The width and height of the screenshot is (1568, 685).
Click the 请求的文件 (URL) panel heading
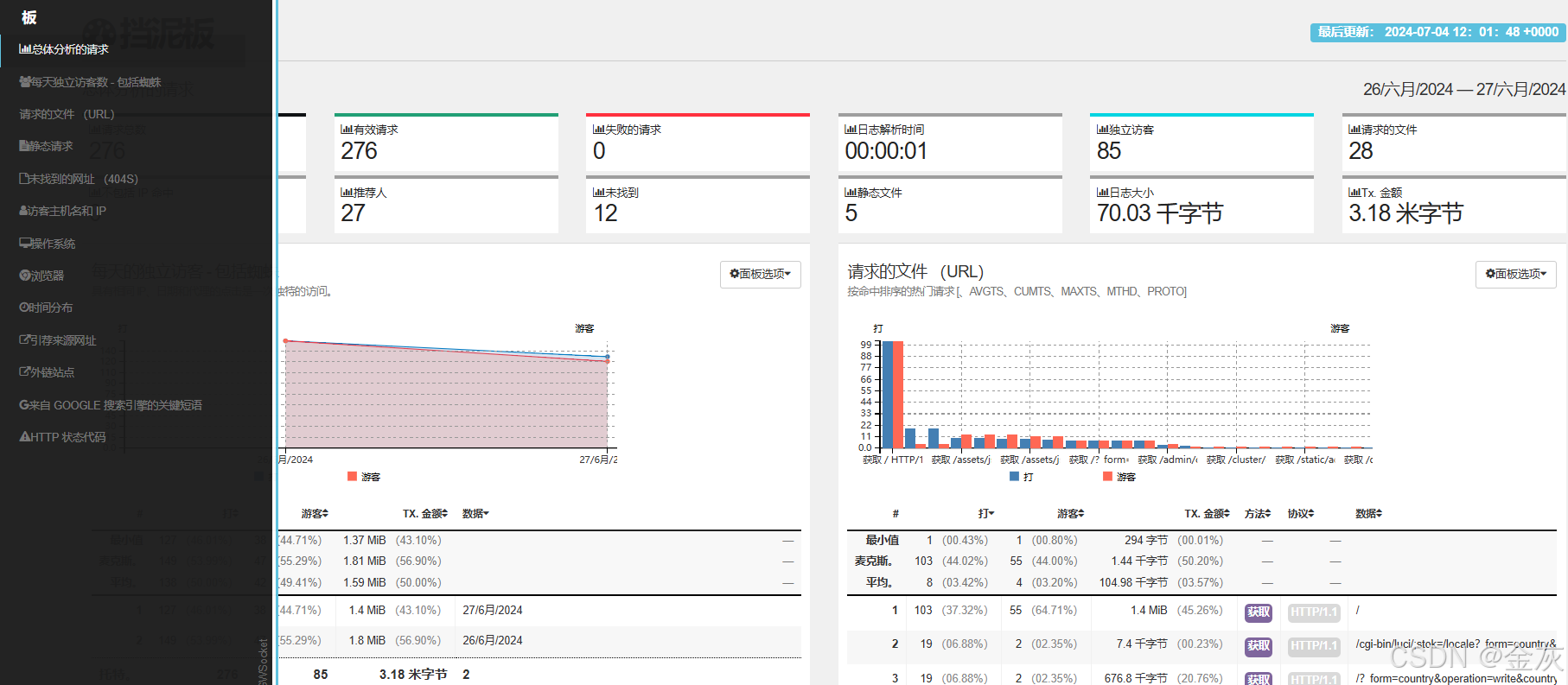coord(915,271)
